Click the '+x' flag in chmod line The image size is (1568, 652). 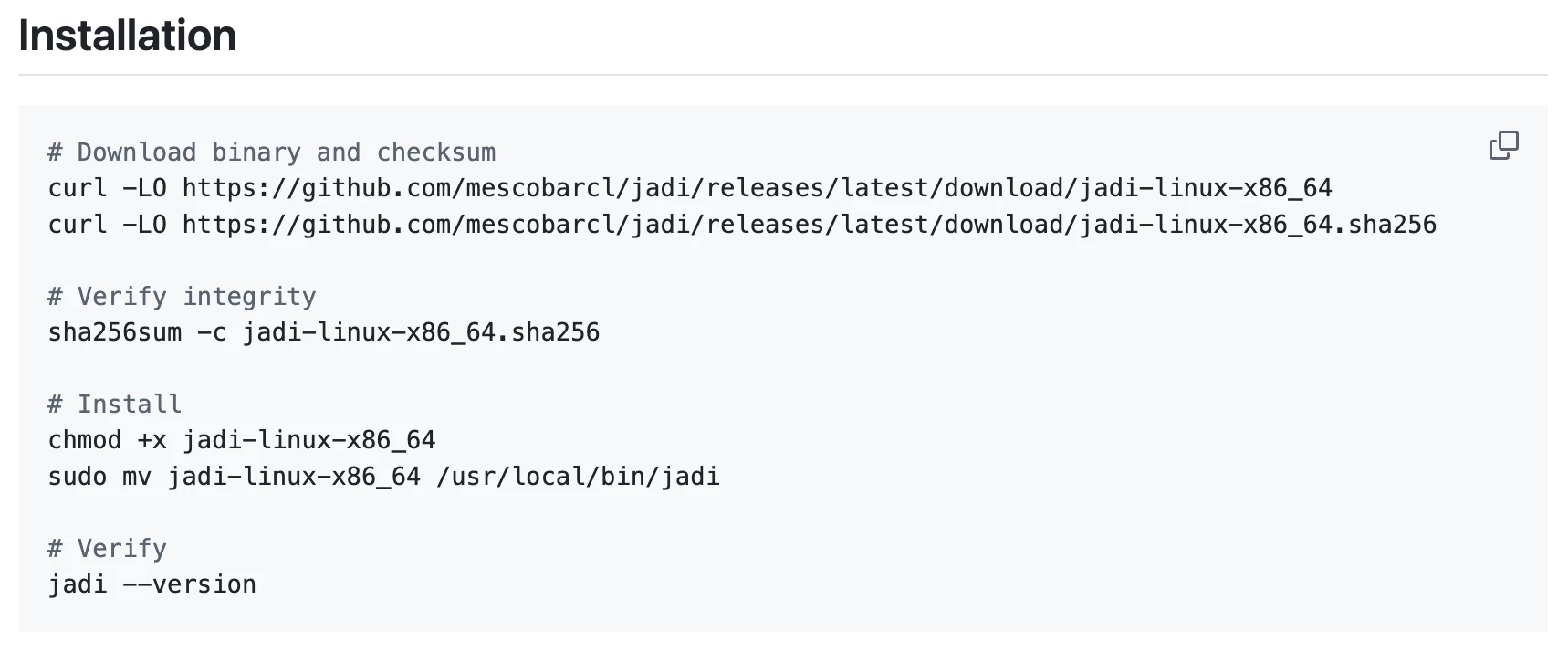[x=152, y=440]
